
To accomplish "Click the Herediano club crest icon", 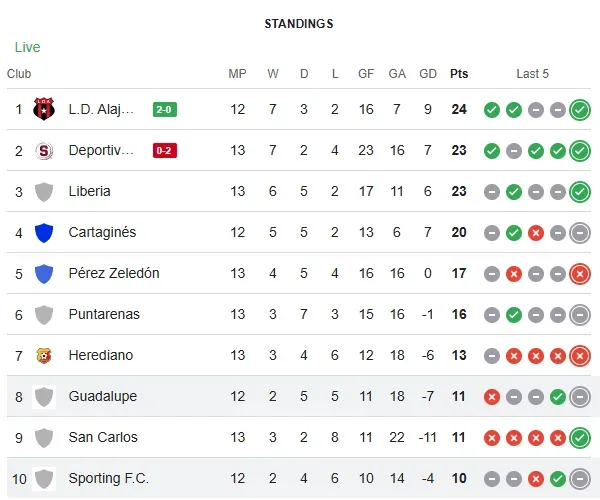I will [43, 355].
